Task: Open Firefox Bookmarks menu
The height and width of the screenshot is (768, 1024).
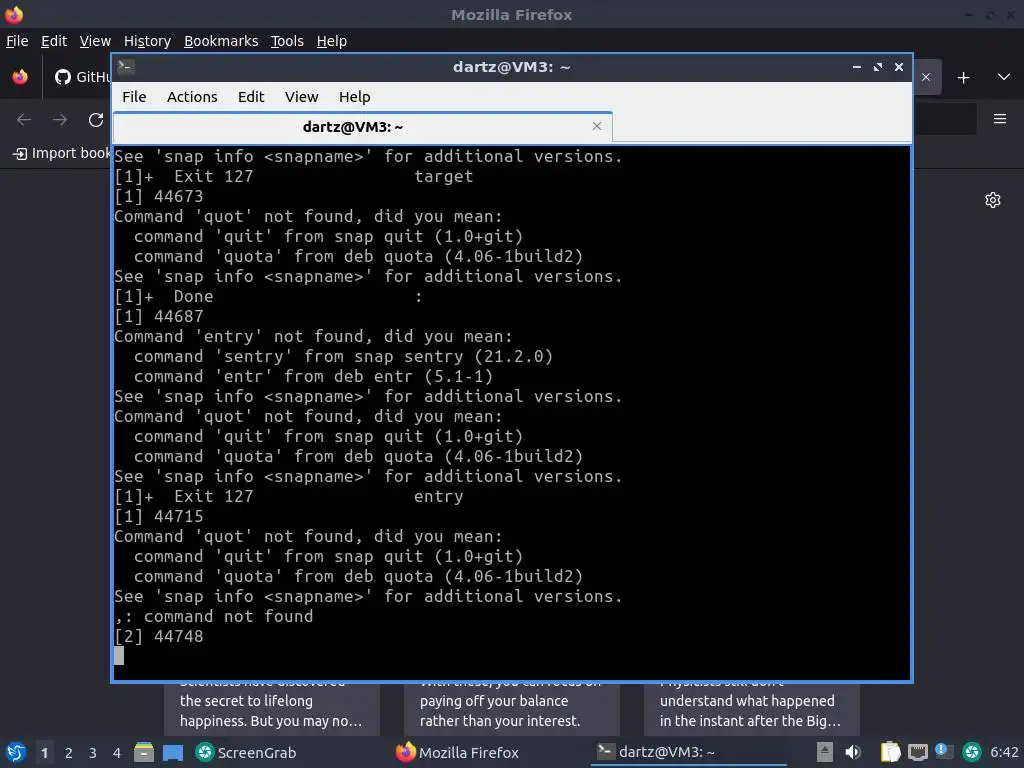Action: (x=221, y=41)
